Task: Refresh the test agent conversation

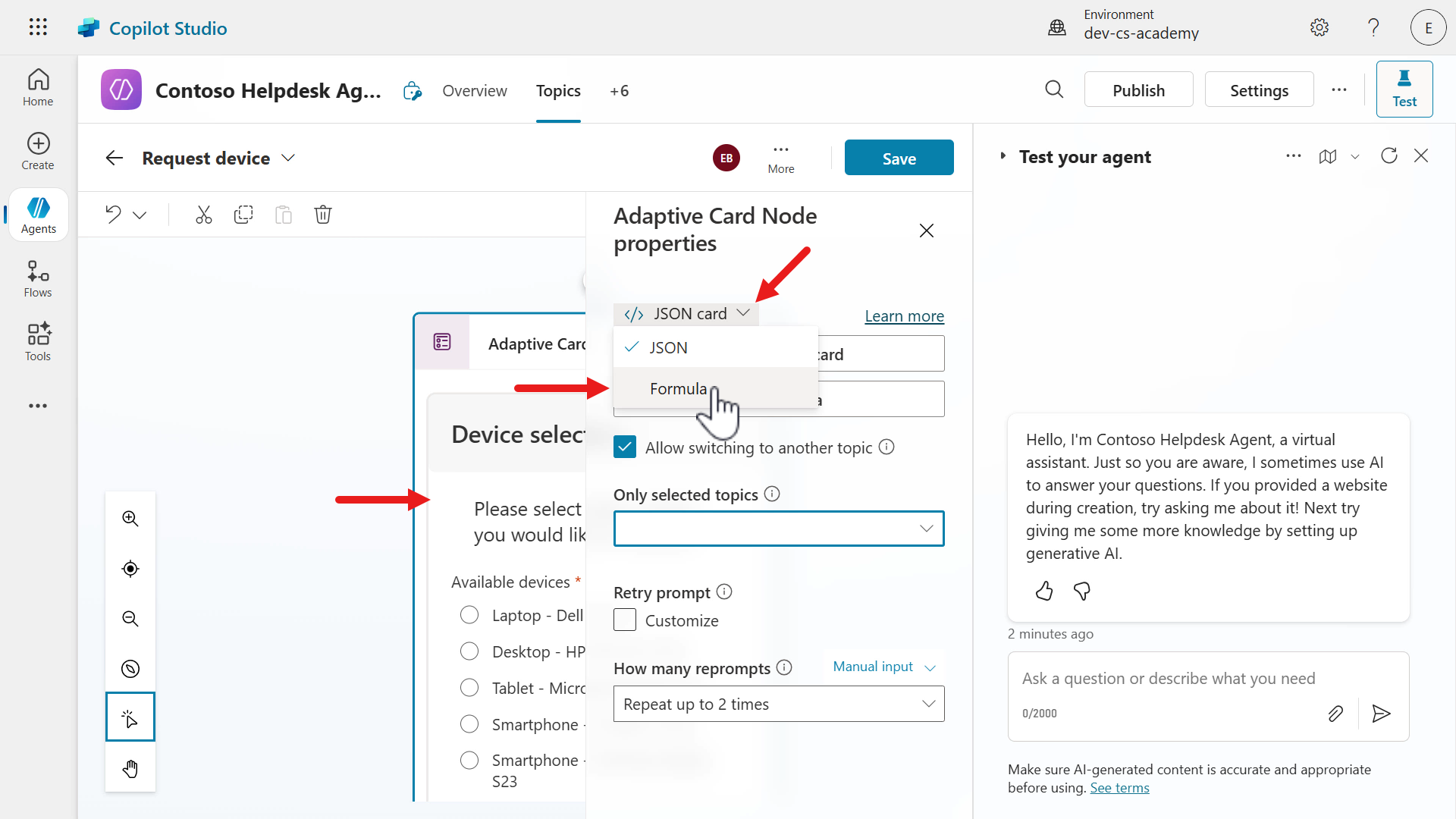Action: [1389, 156]
